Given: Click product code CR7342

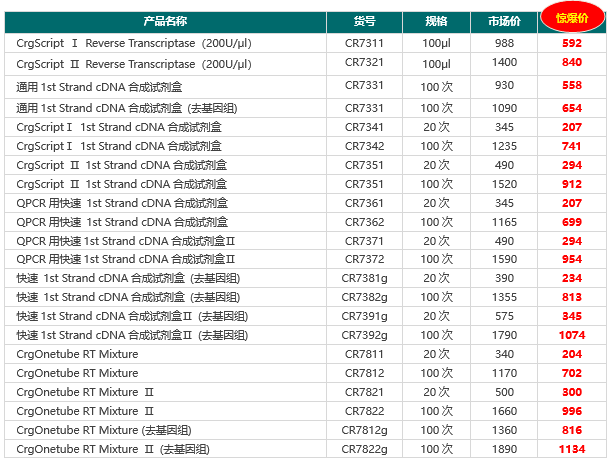Looking at the screenshot, I should point(364,147).
